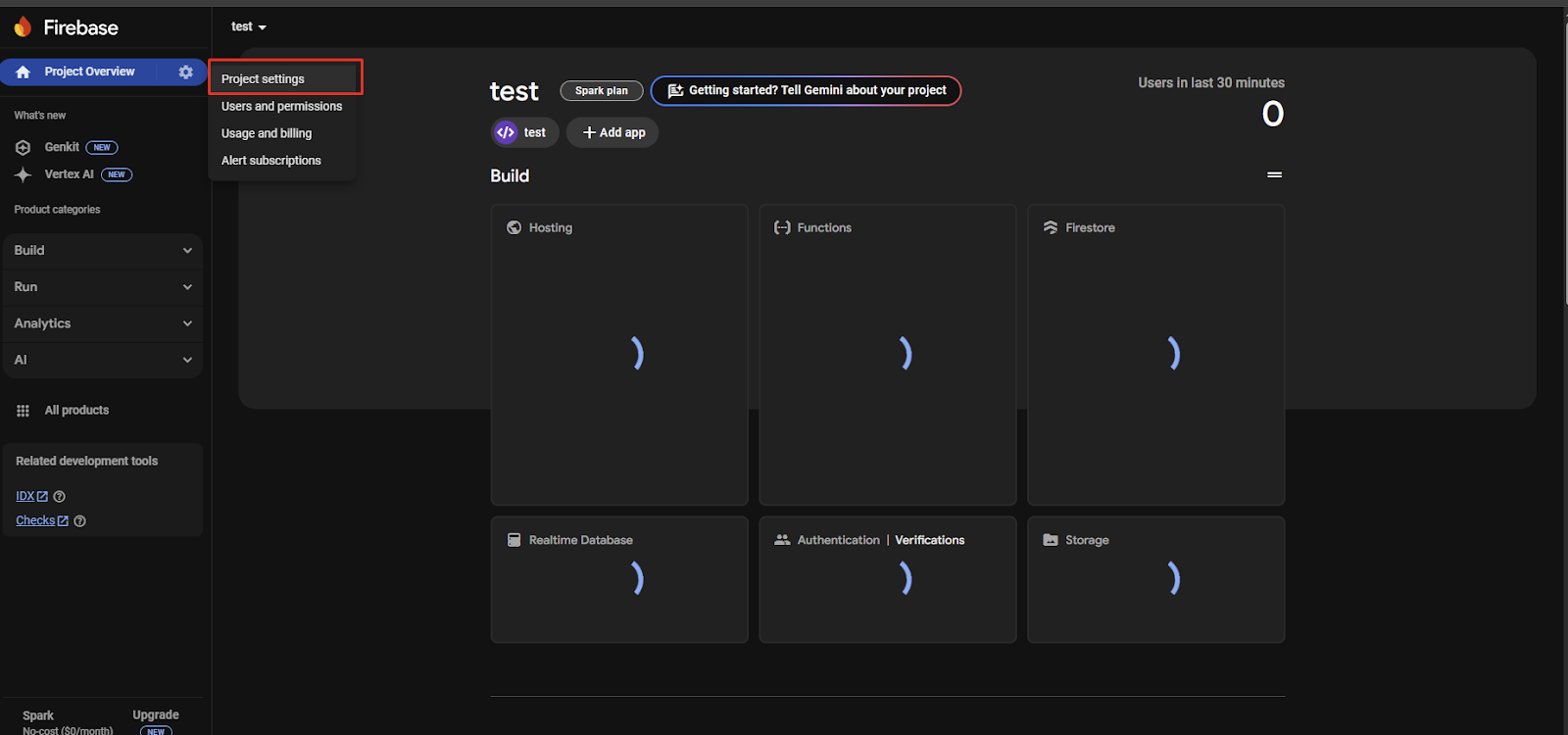Click the help icon next to Checks
Viewport: 1568px width, 735px height.
click(80, 521)
